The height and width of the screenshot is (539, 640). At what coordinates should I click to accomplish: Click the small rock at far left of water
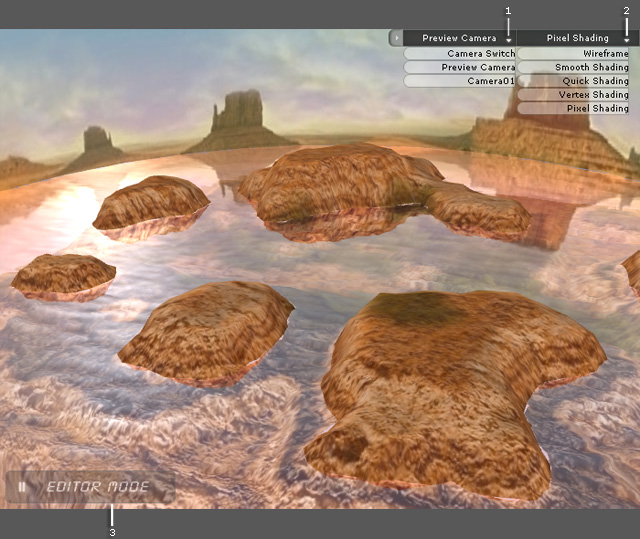tap(62, 274)
